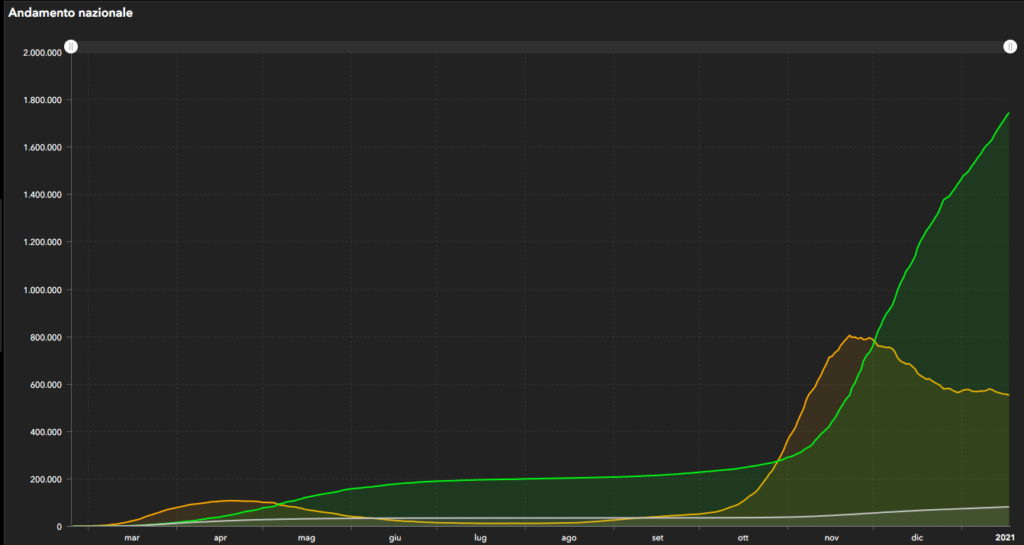Click the 200.000 y-axis label
Viewport: 1024px width, 545px height.
click(46, 479)
